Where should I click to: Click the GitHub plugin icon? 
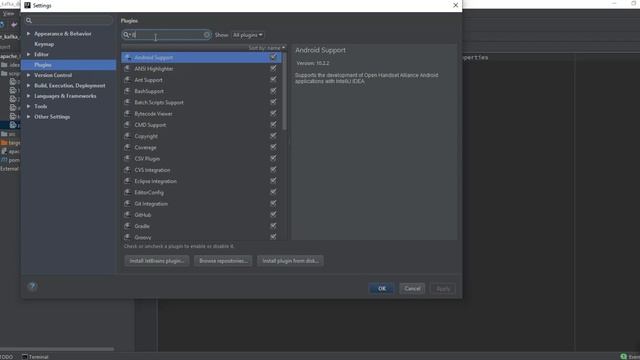[127, 215]
